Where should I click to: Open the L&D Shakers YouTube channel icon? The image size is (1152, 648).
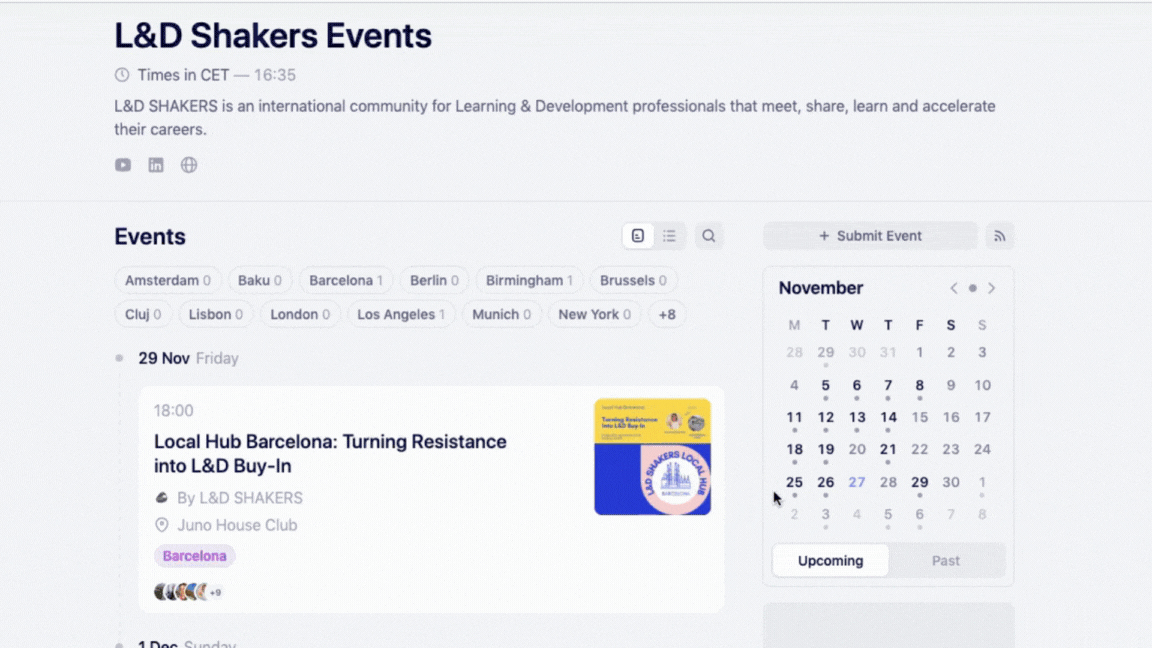123,165
